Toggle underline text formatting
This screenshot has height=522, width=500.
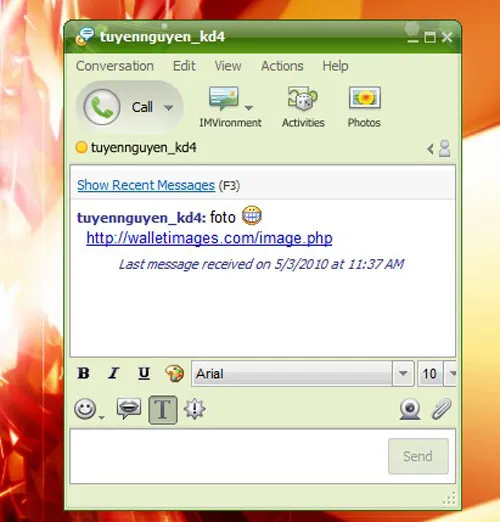144,373
